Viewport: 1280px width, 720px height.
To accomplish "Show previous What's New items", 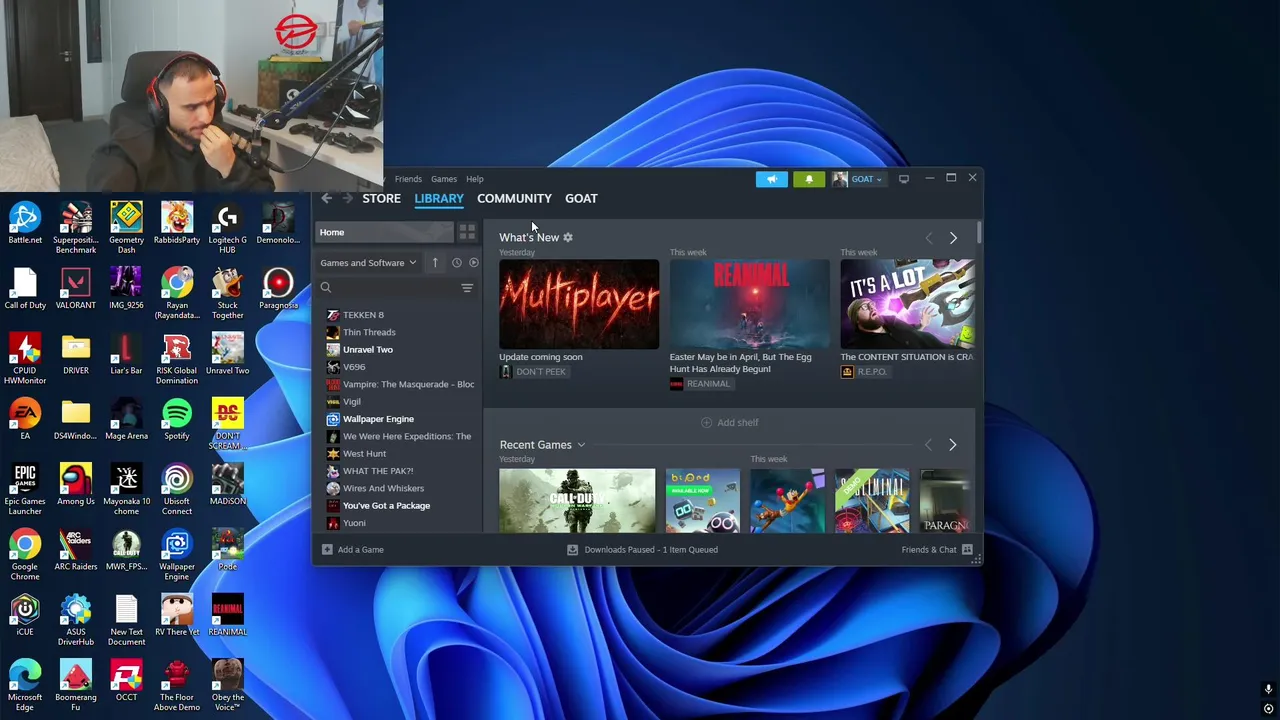I will click(x=928, y=238).
